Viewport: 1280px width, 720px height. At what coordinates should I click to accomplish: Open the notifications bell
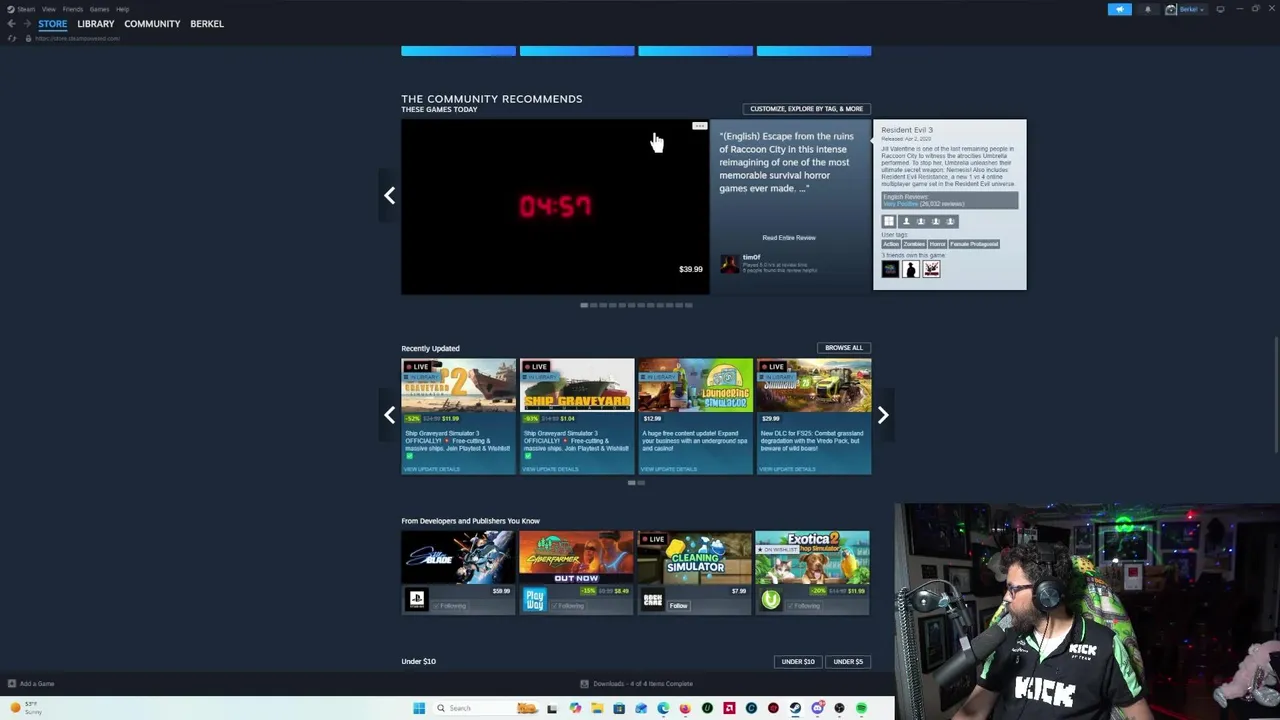[x=1148, y=9]
